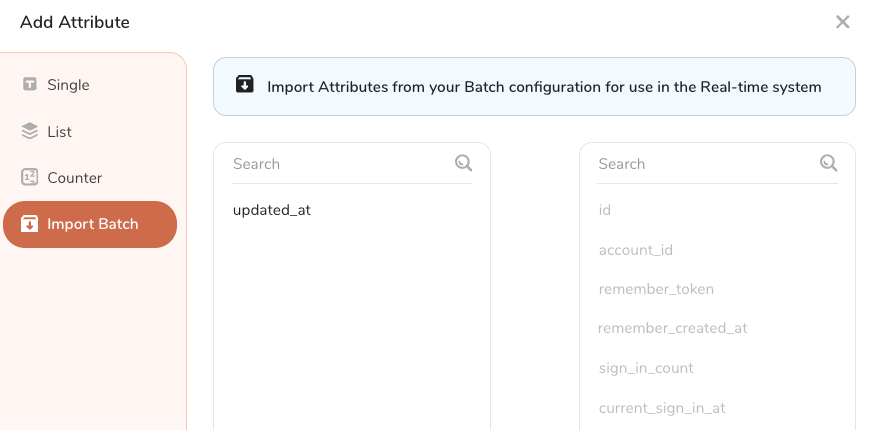Click remember_created_at in the list
This screenshot has height=430, width=875.
[673, 328]
